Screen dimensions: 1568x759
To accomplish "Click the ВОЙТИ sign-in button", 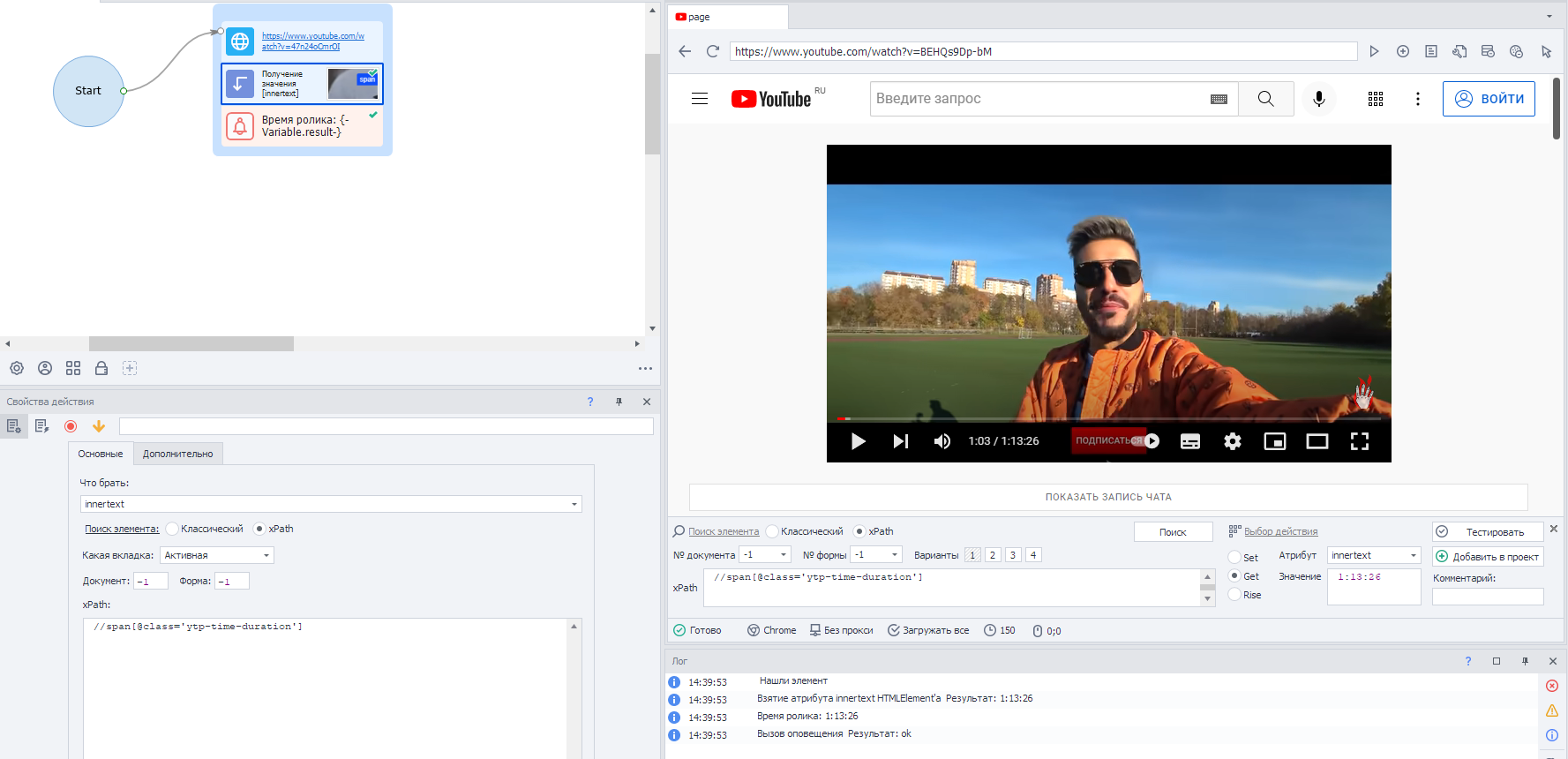I will [1489, 99].
